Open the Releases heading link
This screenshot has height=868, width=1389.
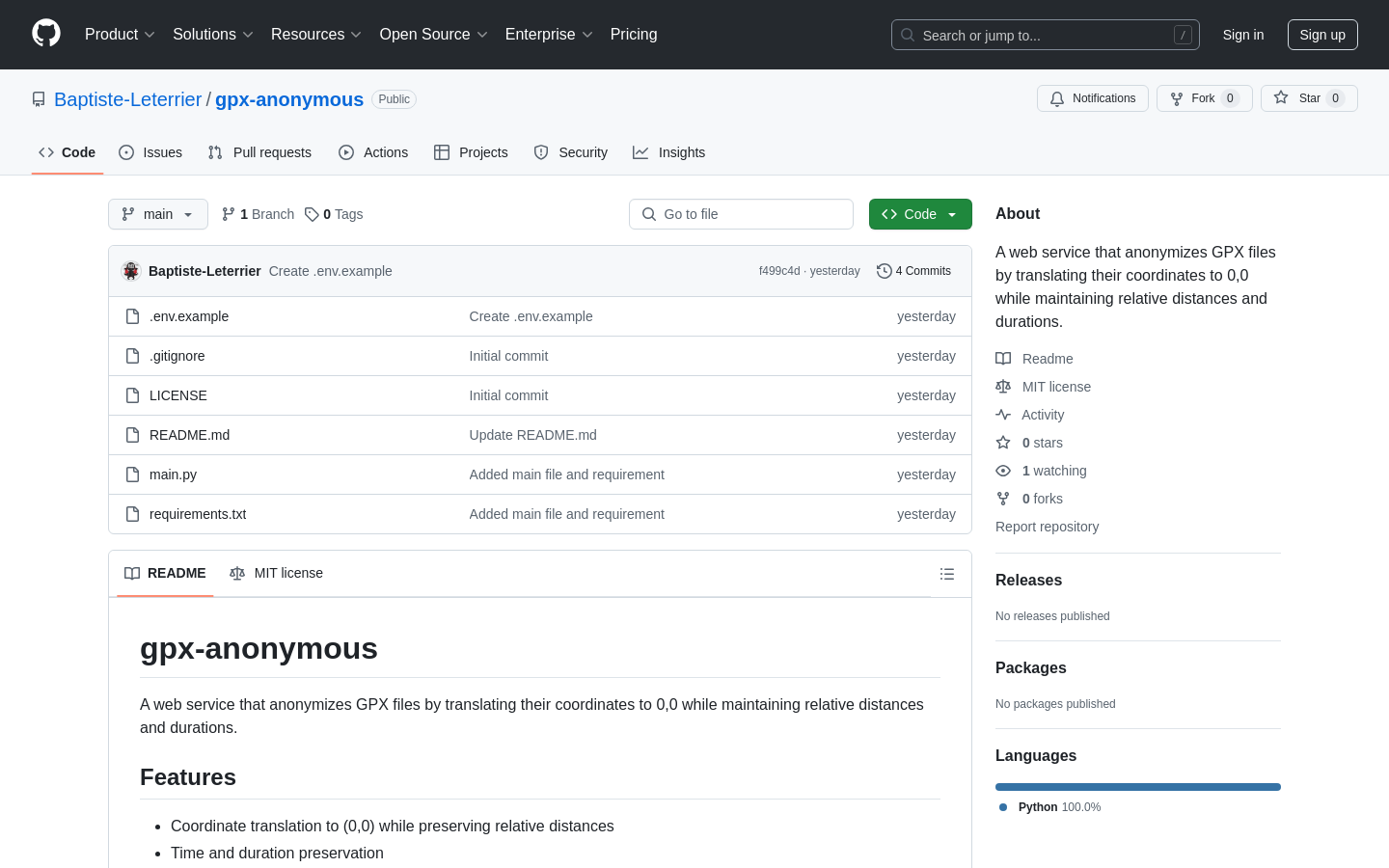pos(1028,581)
